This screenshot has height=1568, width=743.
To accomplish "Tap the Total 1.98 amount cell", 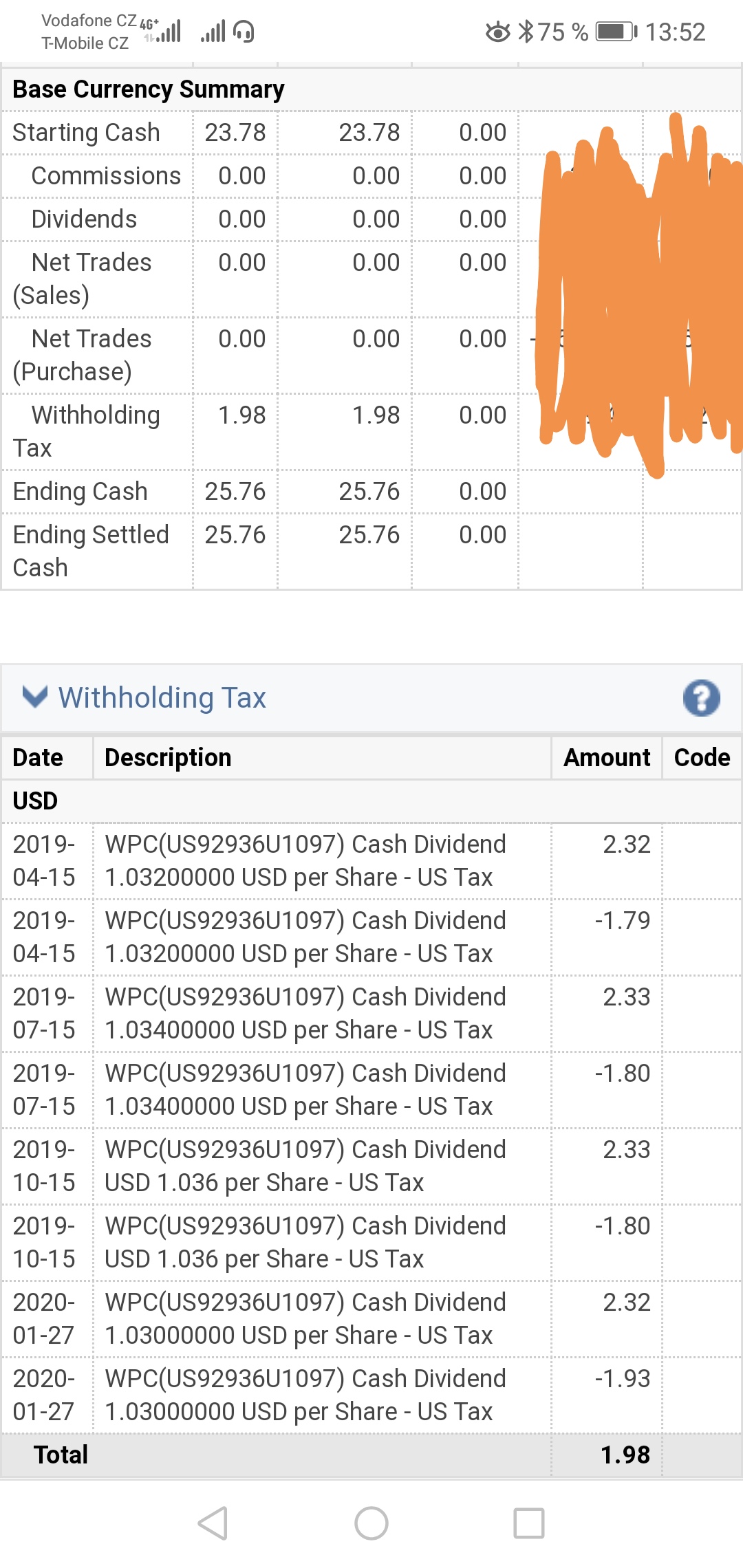I will pos(625,1455).
